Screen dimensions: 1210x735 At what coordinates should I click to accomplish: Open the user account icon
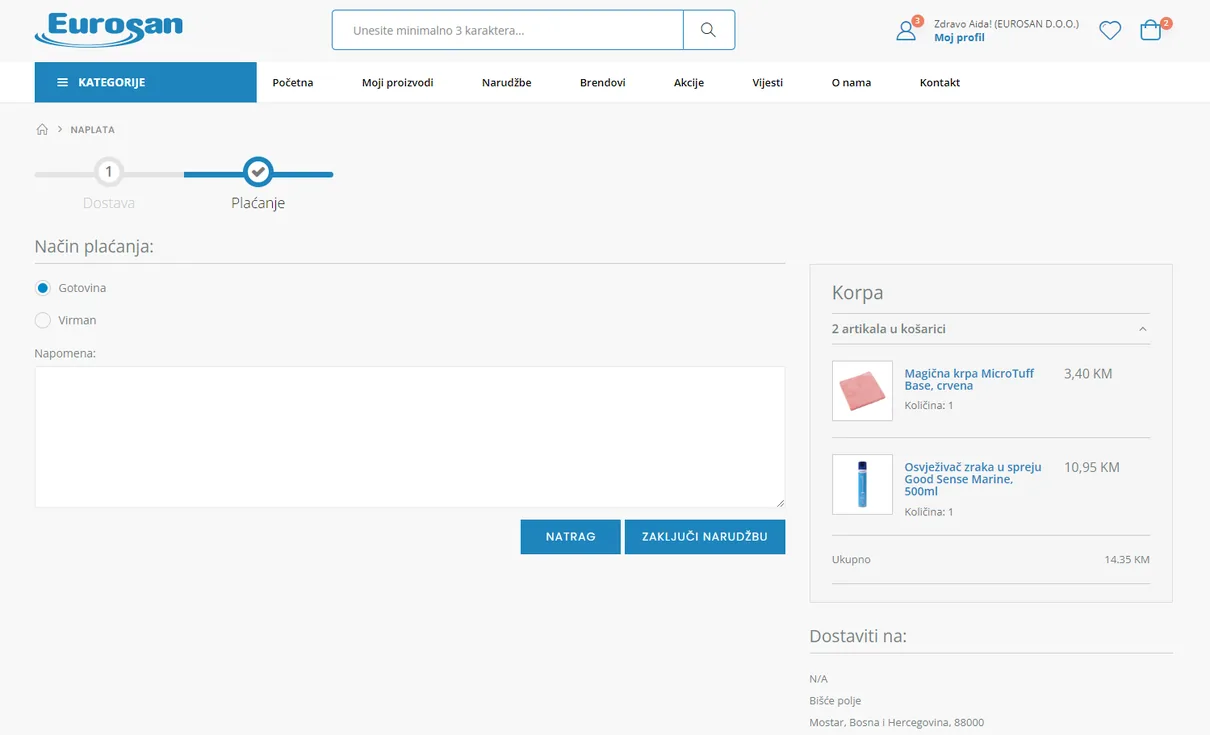tap(906, 30)
